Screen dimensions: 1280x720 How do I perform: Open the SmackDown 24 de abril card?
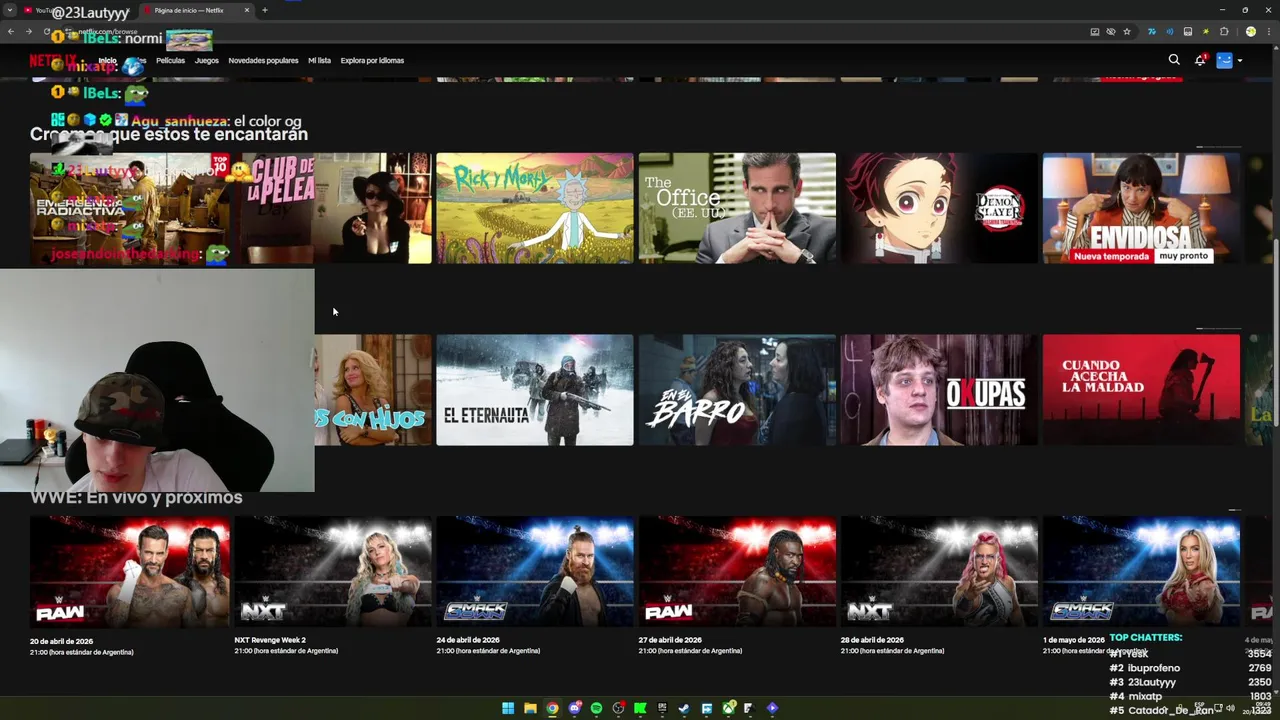(535, 572)
